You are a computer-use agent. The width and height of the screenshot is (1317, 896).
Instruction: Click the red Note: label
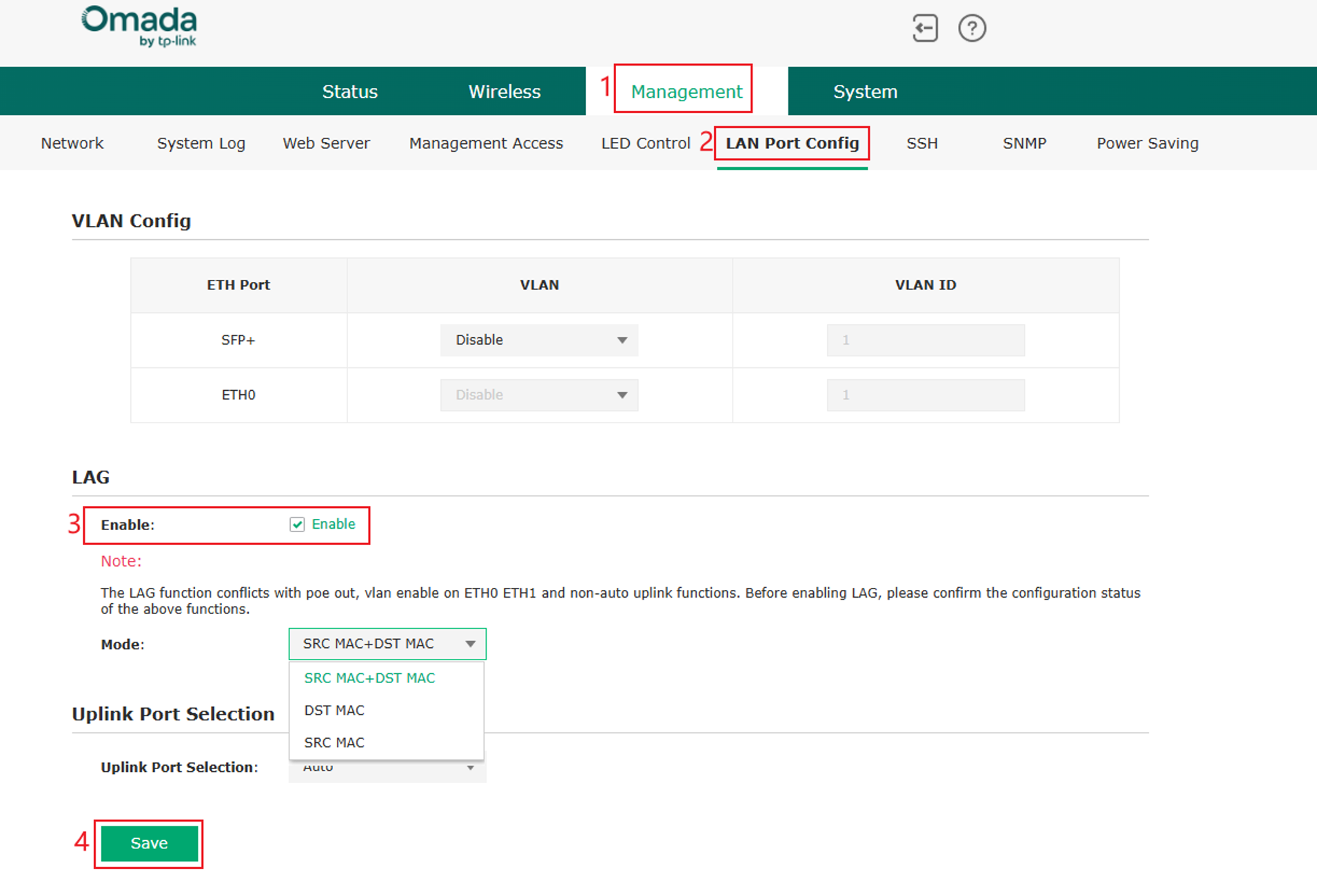[121, 561]
